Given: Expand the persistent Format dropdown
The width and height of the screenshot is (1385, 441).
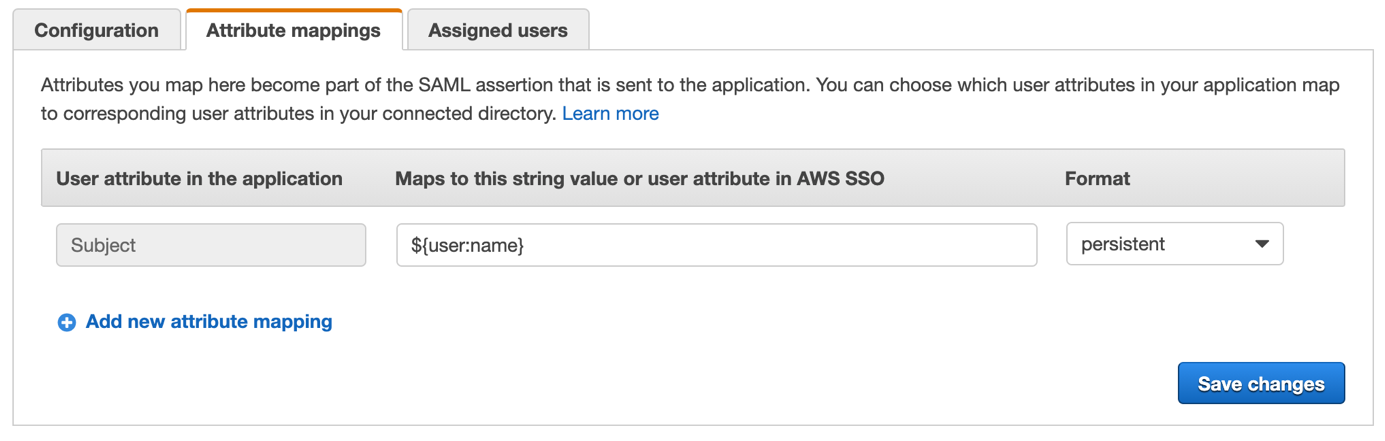Looking at the screenshot, I should [x=1174, y=244].
